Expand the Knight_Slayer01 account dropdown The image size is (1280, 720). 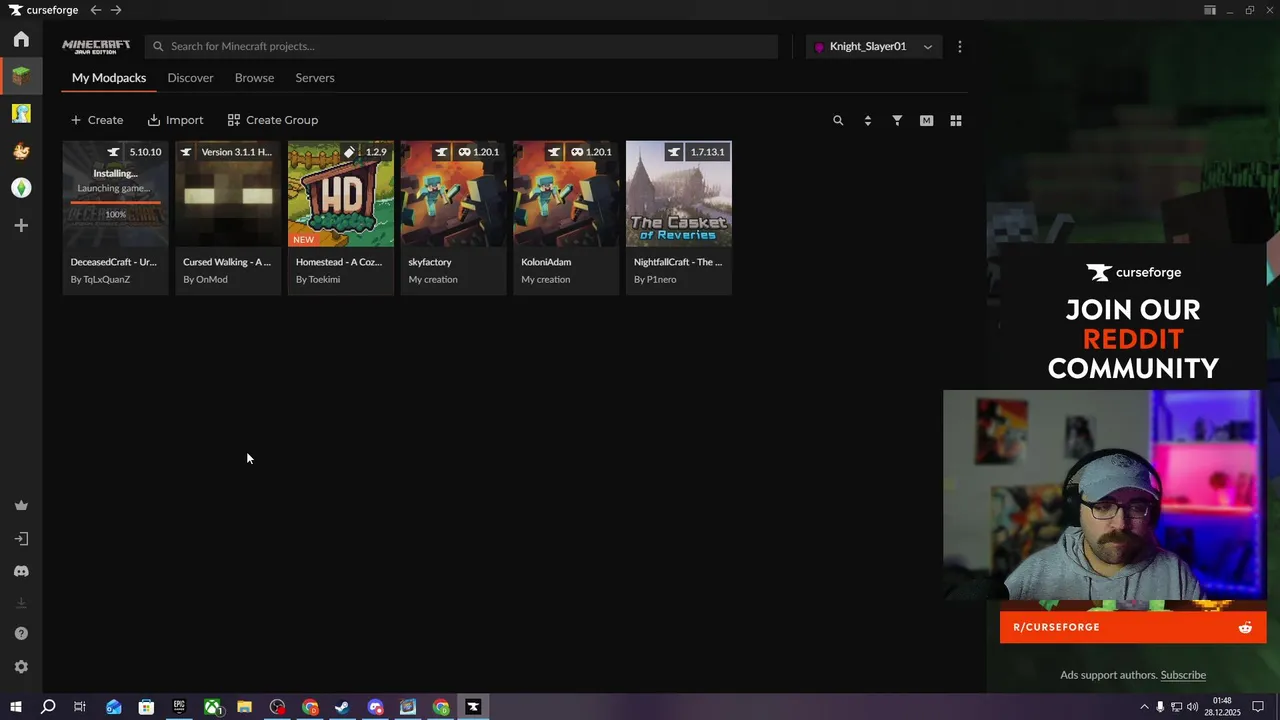tap(874, 47)
